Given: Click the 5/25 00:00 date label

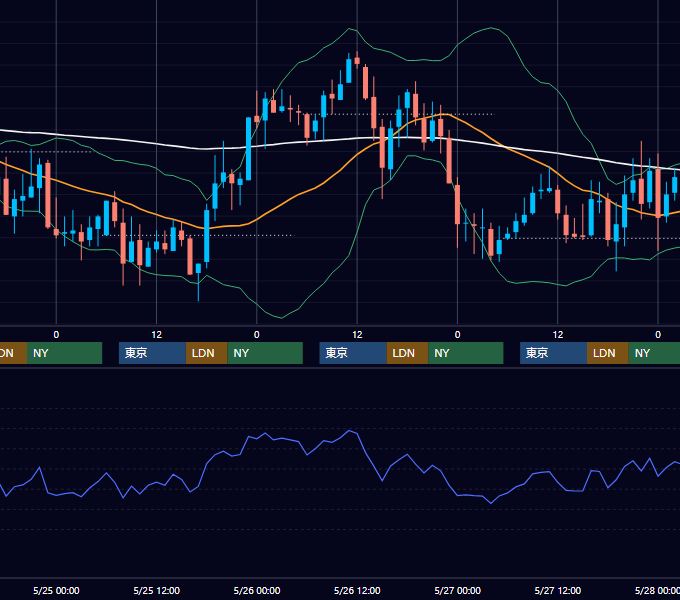Looking at the screenshot, I should [x=56, y=590].
